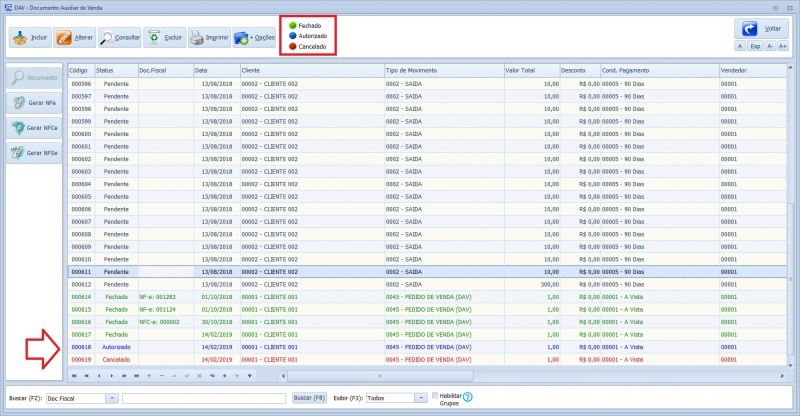The height and width of the screenshot is (416, 800).
Task: Expand the Exibir (F3) Todos dropdown
Action: coord(422,398)
